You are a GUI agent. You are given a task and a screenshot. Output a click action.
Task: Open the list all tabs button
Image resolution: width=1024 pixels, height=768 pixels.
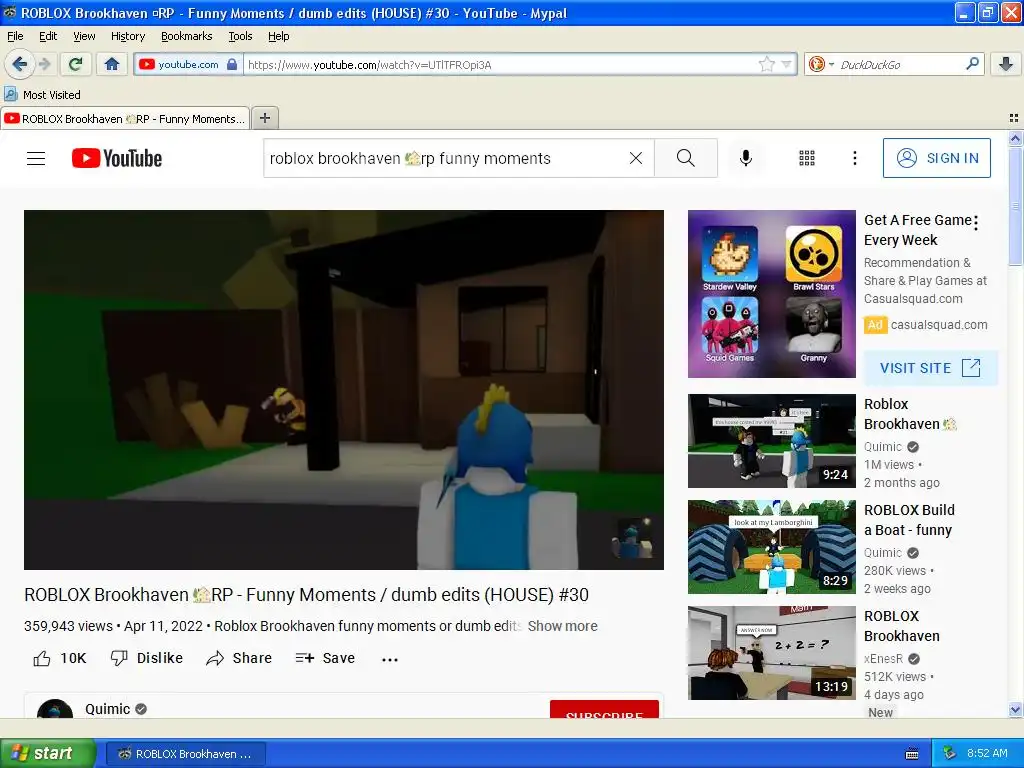point(1014,118)
